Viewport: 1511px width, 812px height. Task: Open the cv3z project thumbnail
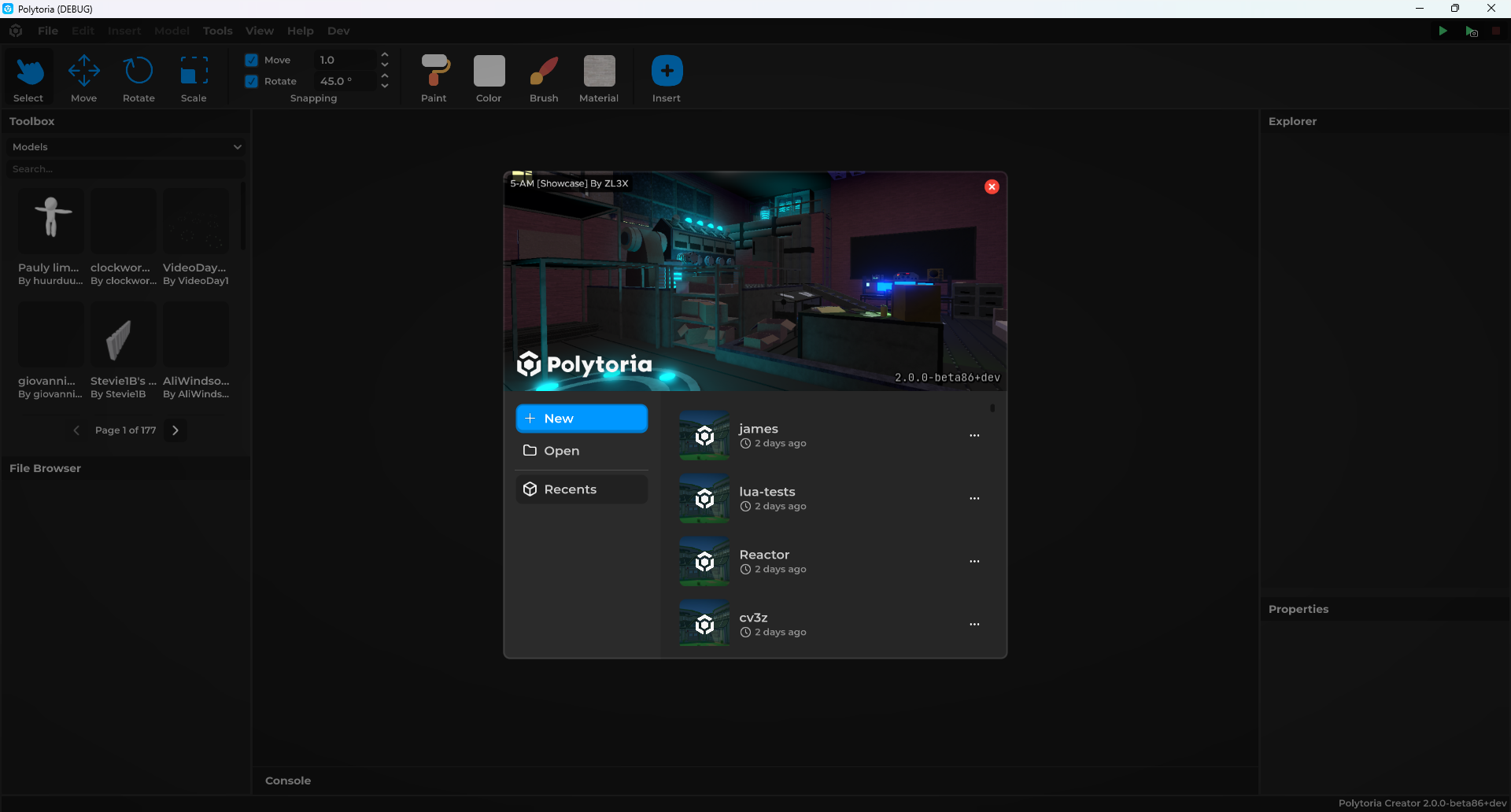704,624
